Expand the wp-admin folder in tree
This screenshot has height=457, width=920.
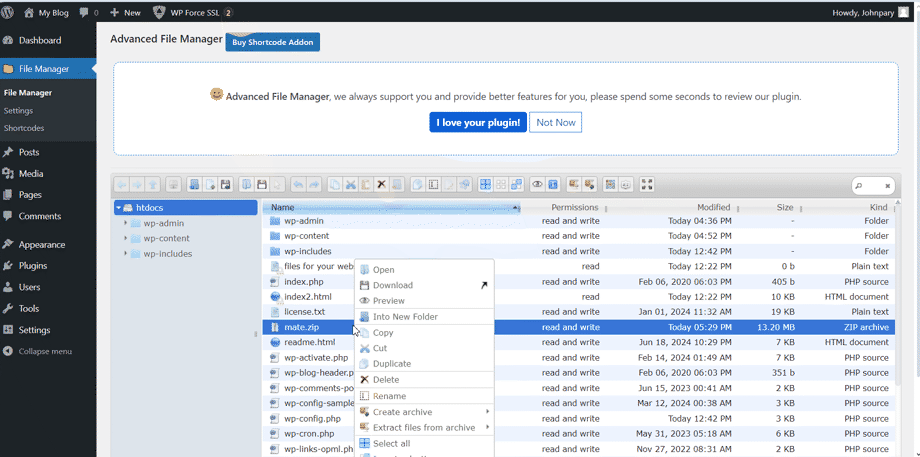pyautogui.click(x=125, y=224)
